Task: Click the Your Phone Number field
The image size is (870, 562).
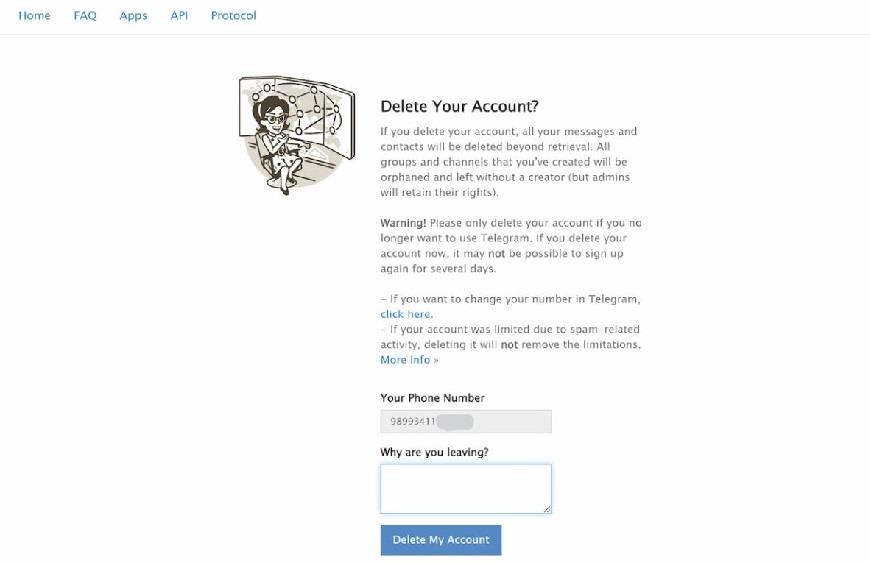Action: tap(465, 422)
